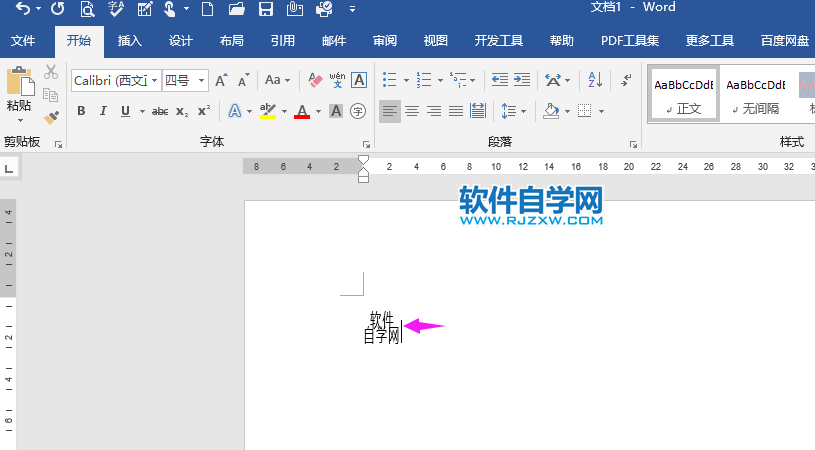Switch to the 布局 tab
This screenshot has width=815, height=450.
(231, 41)
